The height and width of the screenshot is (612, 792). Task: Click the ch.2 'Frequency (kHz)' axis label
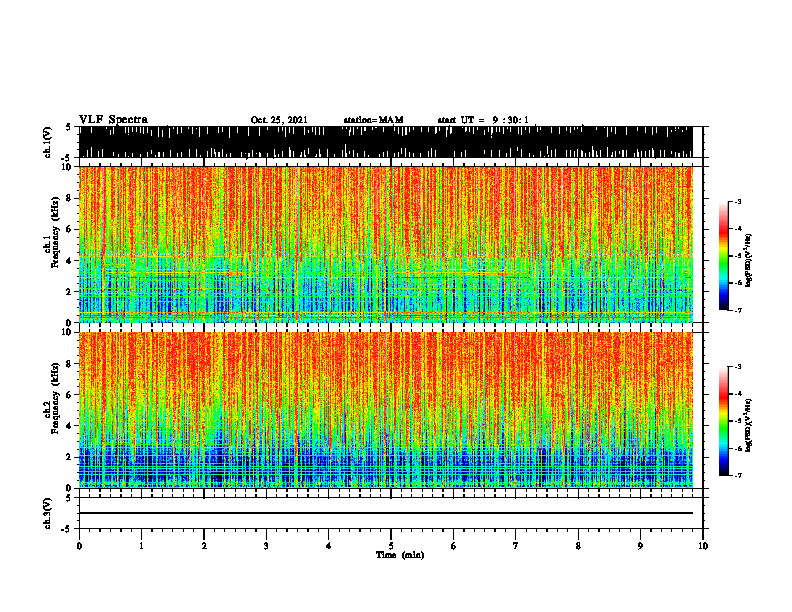click(55, 398)
